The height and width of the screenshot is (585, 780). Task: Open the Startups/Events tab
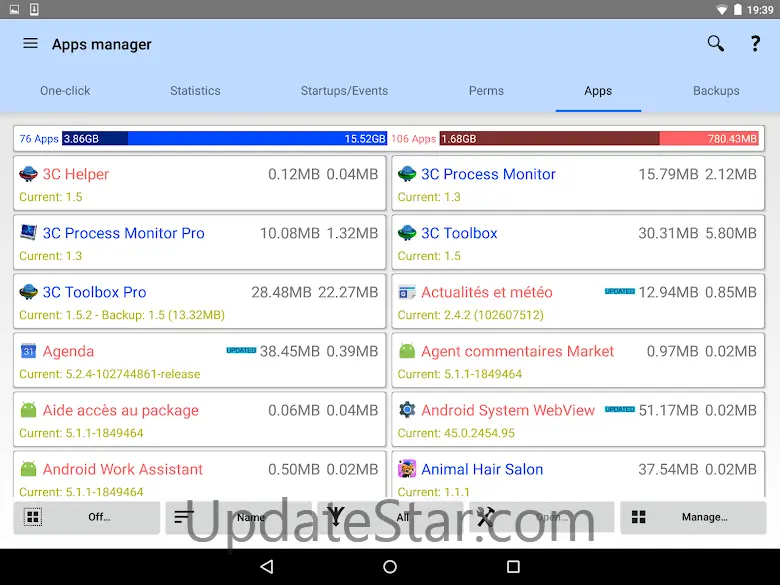[x=344, y=91]
